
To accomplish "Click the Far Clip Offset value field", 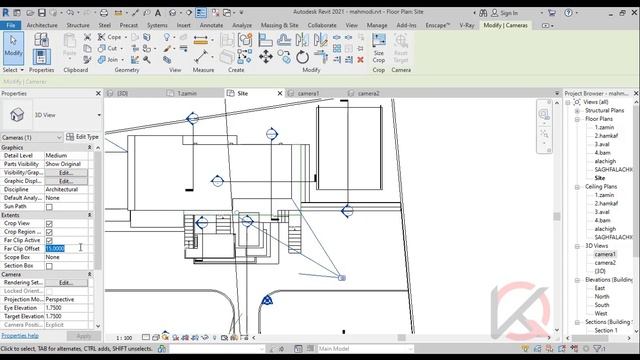I will [x=66, y=249].
